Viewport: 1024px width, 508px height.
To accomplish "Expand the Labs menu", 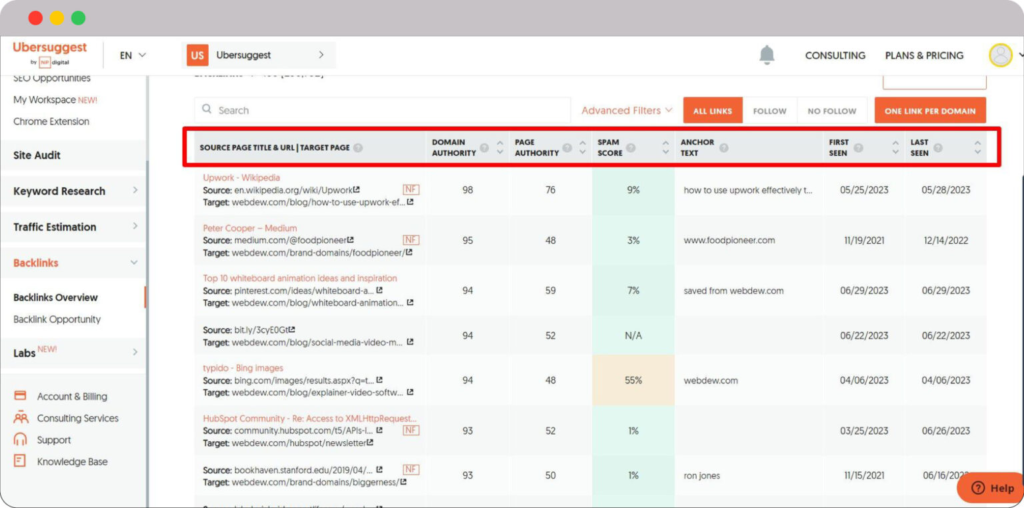I will point(135,352).
